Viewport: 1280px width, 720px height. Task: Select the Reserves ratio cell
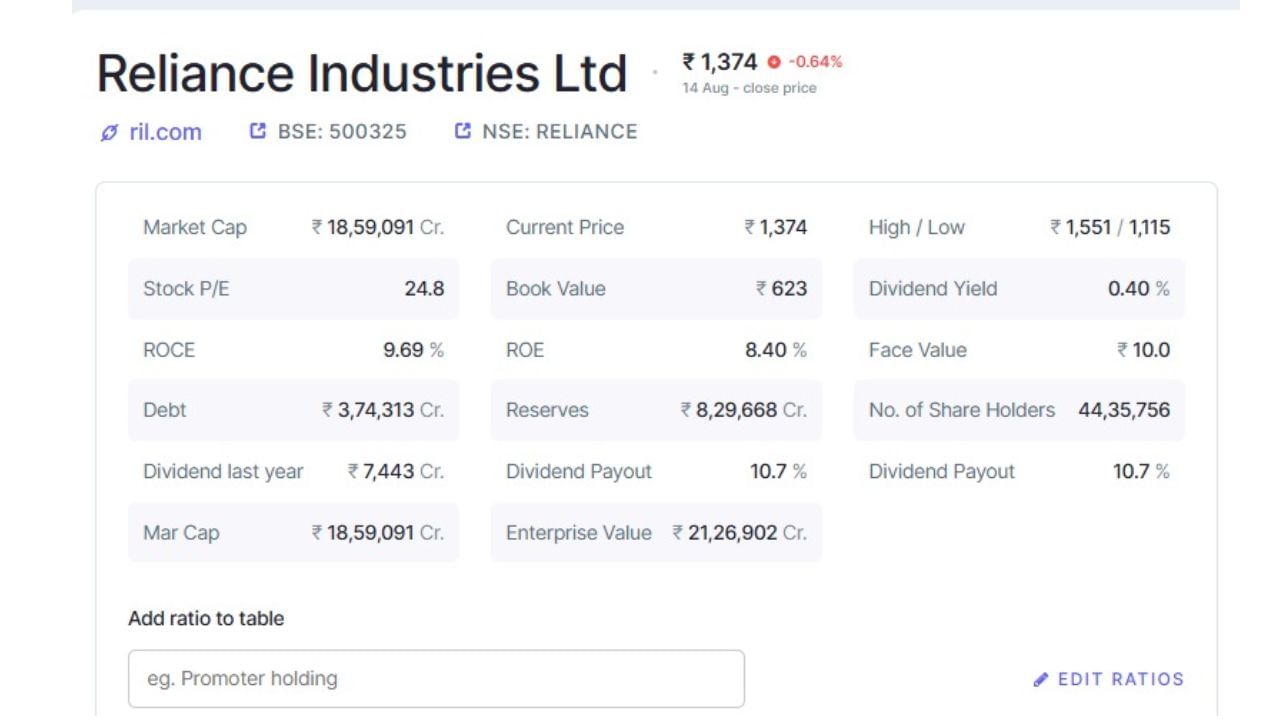tap(656, 410)
